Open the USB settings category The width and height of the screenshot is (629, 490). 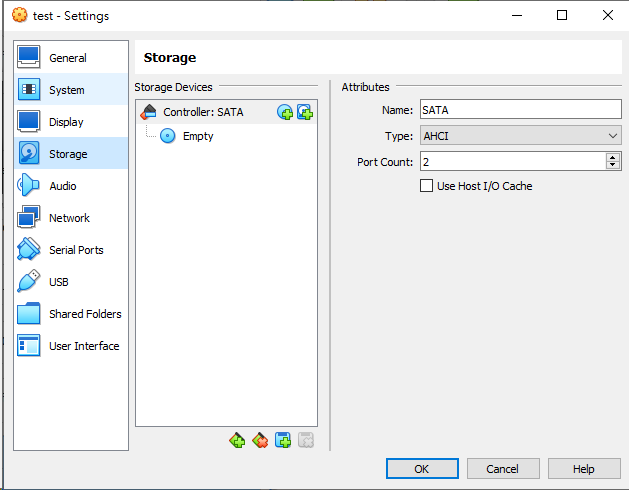pyautogui.click(x=59, y=282)
